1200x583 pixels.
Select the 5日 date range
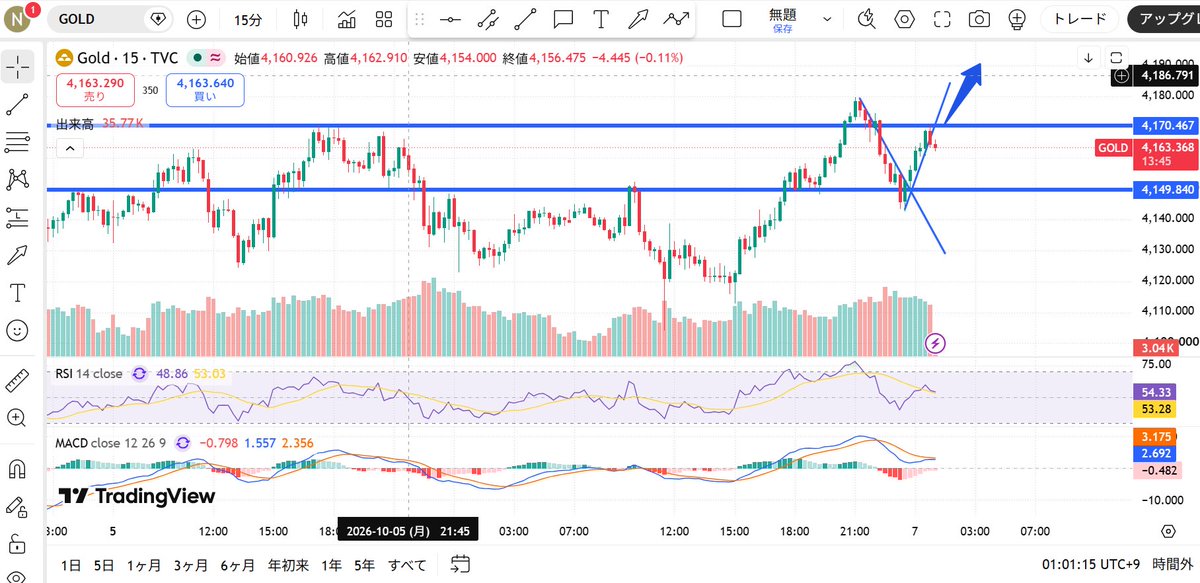(x=104, y=565)
